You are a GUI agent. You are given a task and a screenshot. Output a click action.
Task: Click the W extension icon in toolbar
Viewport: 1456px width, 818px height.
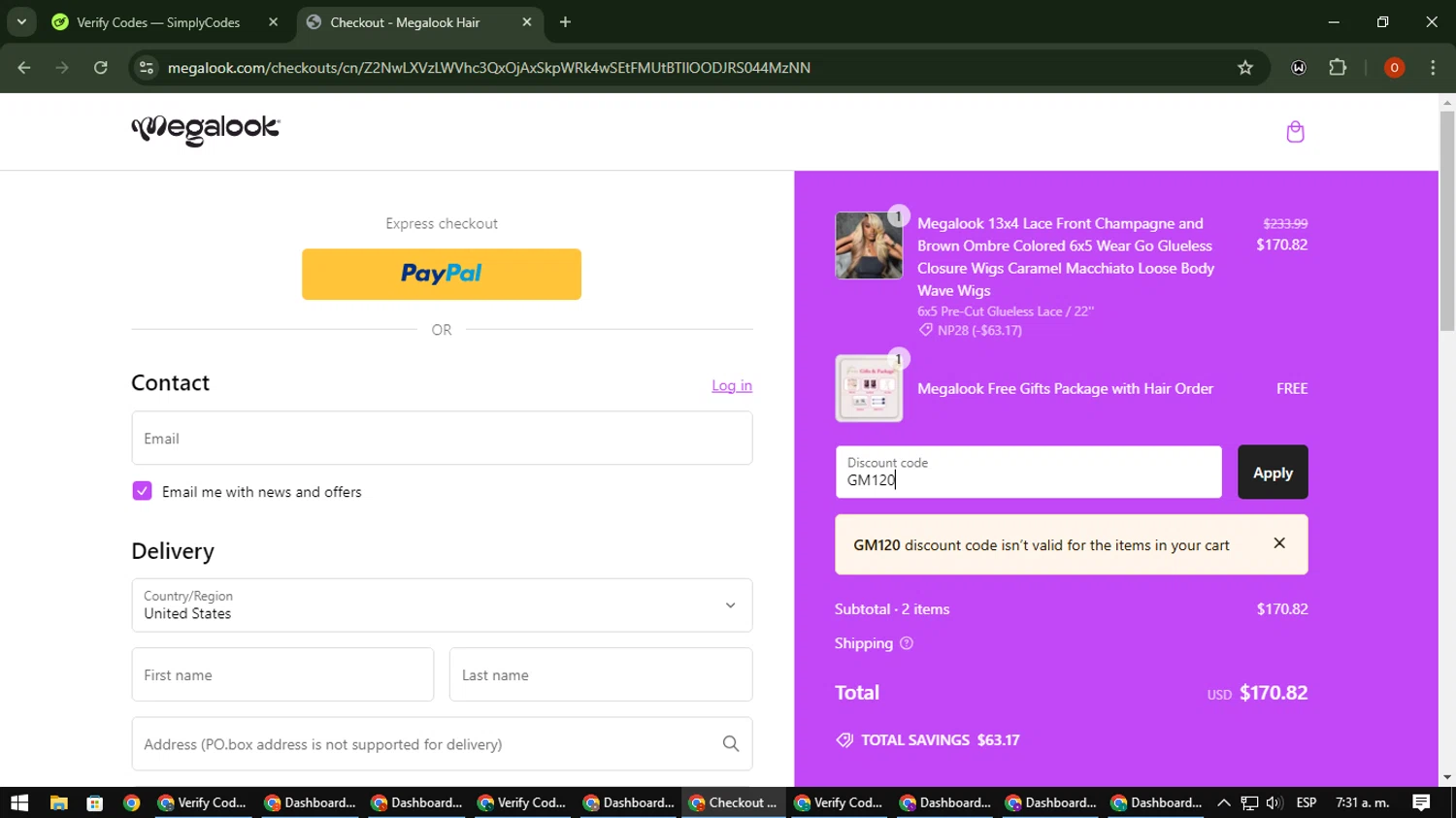pos(1299,68)
